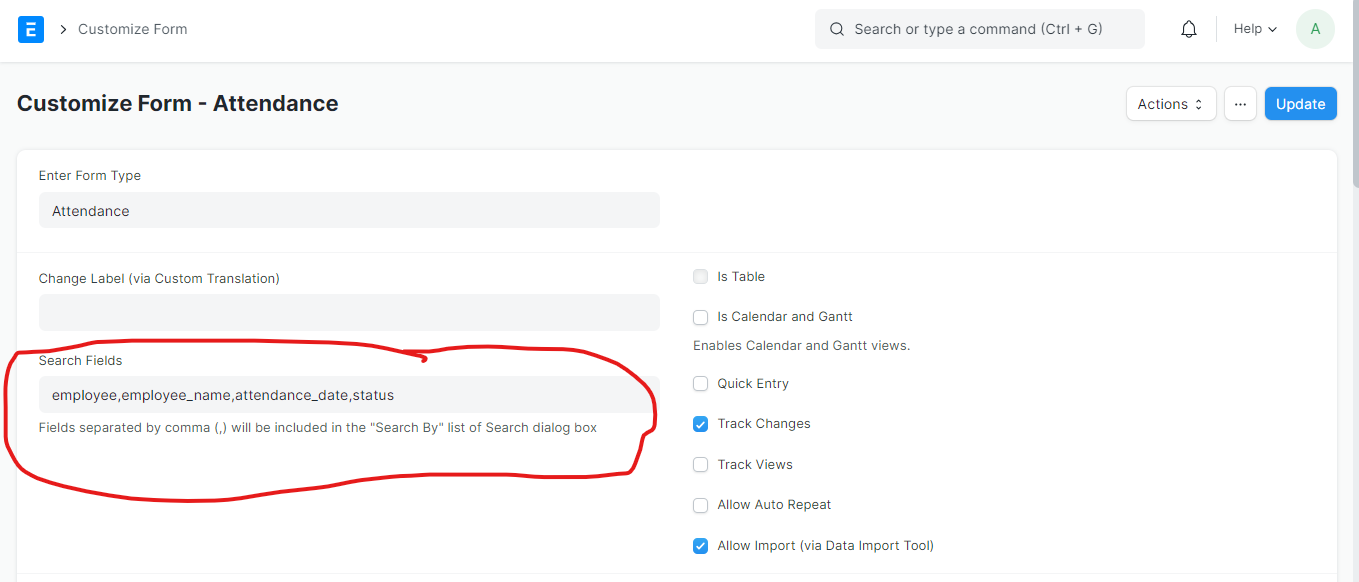The width and height of the screenshot is (1359, 582).
Task: Click the ERPNext home logo icon
Action: pyautogui.click(x=31, y=29)
